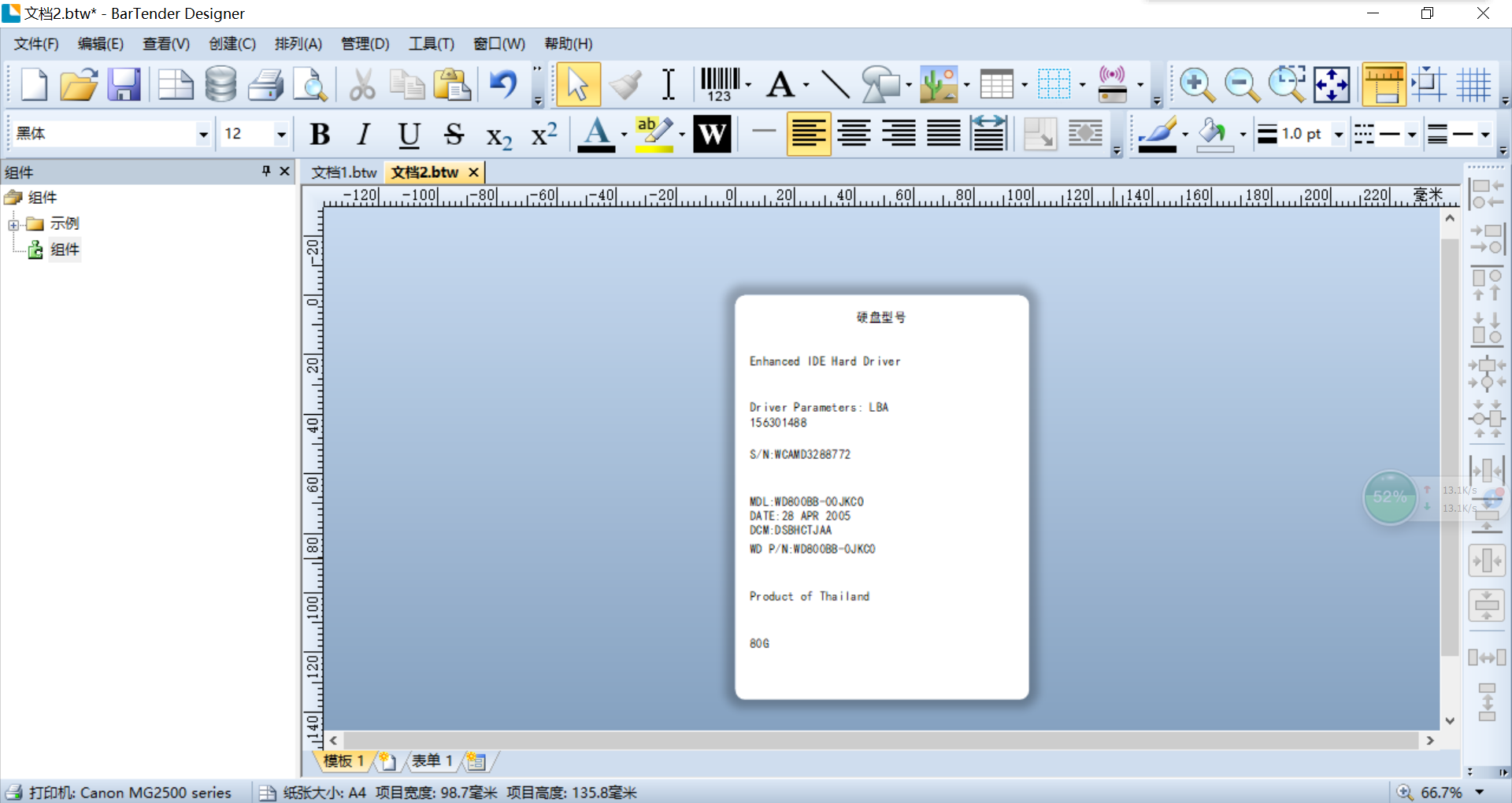Open a file with the folder icon
The width and height of the screenshot is (1512, 803).
[79, 84]
